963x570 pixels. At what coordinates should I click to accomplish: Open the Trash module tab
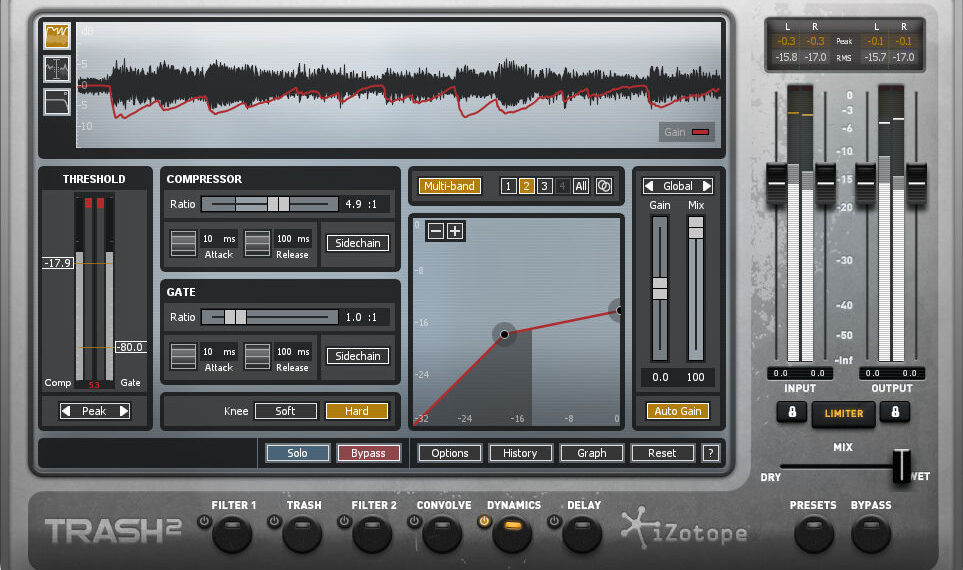tap(303, 536)
